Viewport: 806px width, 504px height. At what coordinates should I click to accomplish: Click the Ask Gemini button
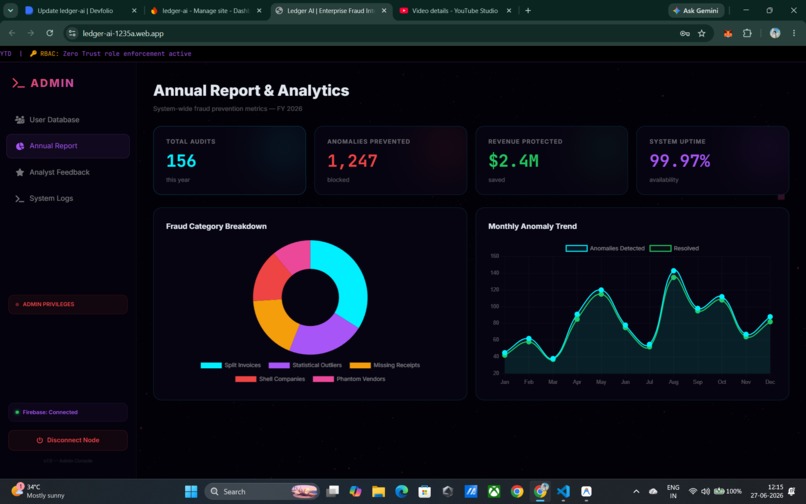[x=696, y=10]
